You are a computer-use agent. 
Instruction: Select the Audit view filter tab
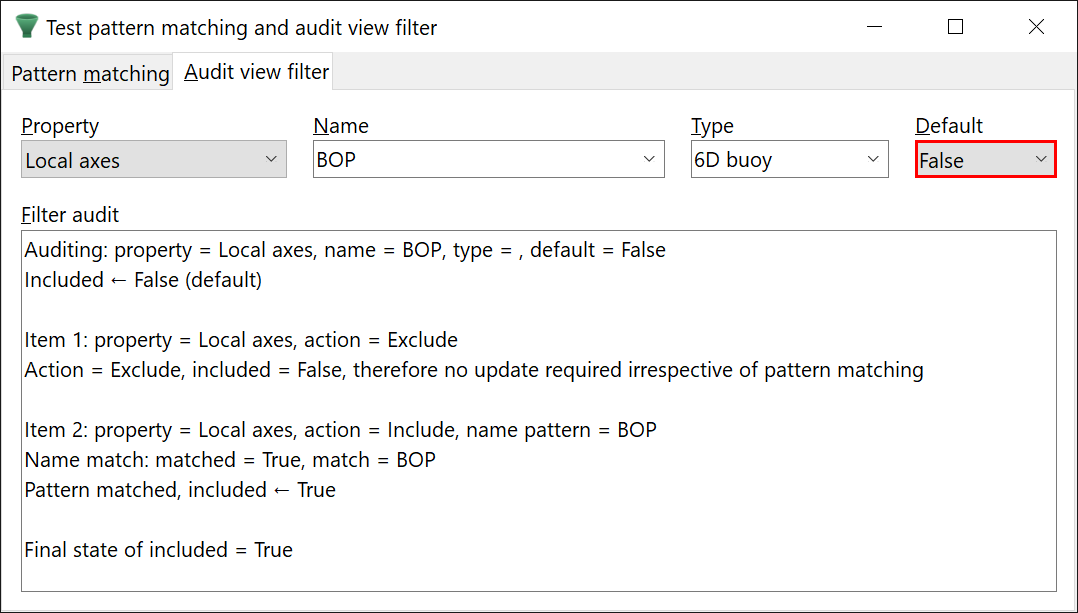(256, 72)
